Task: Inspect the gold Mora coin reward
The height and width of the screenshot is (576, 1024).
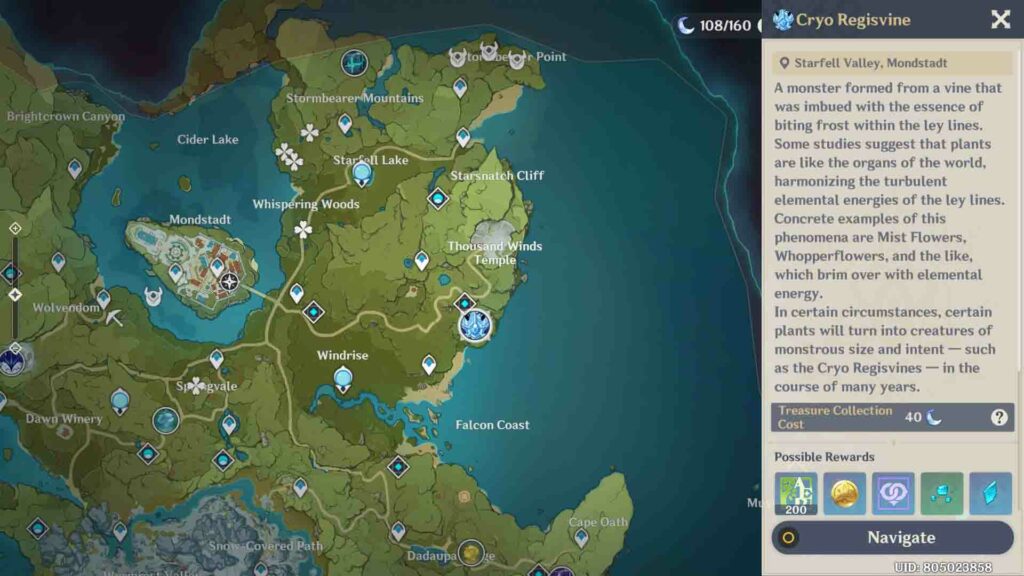Action: [x=844, y=494]
